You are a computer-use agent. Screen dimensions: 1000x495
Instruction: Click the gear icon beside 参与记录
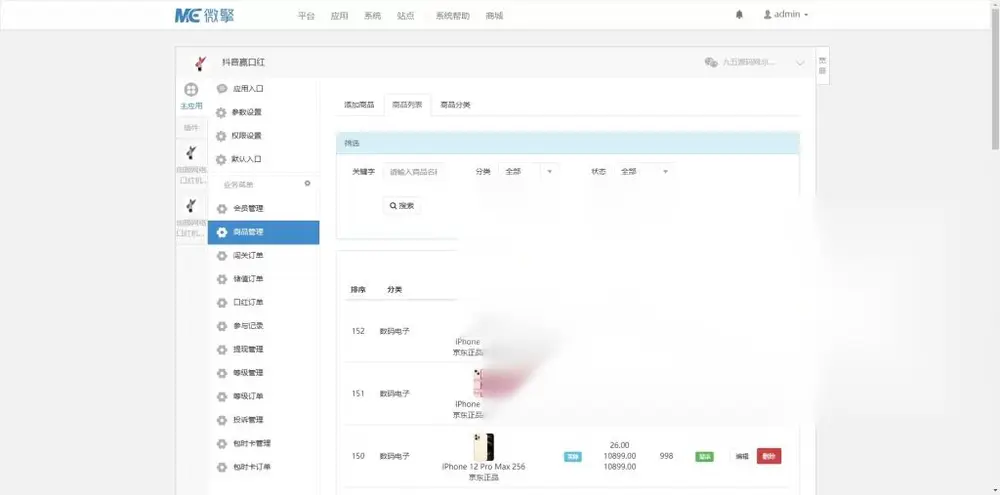click(x=221, y=327)
